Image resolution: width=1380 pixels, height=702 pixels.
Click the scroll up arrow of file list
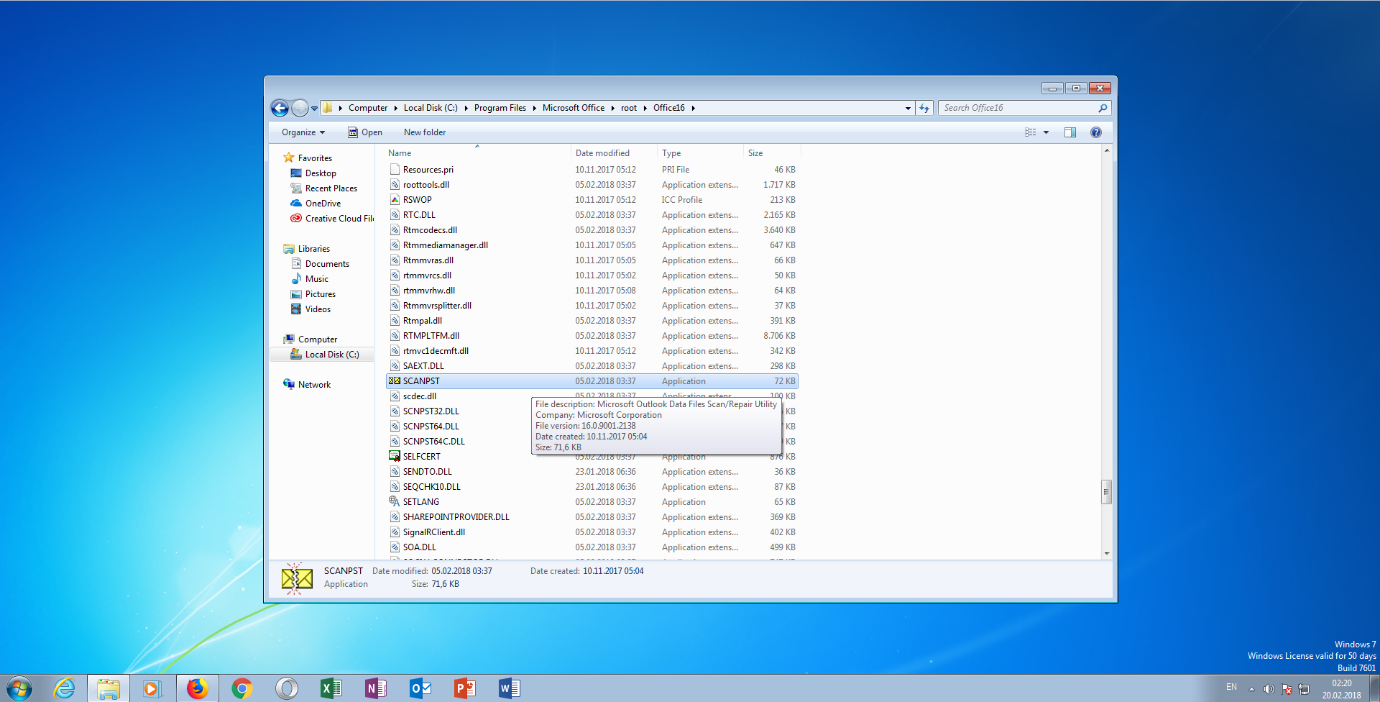pos(1106,150)
